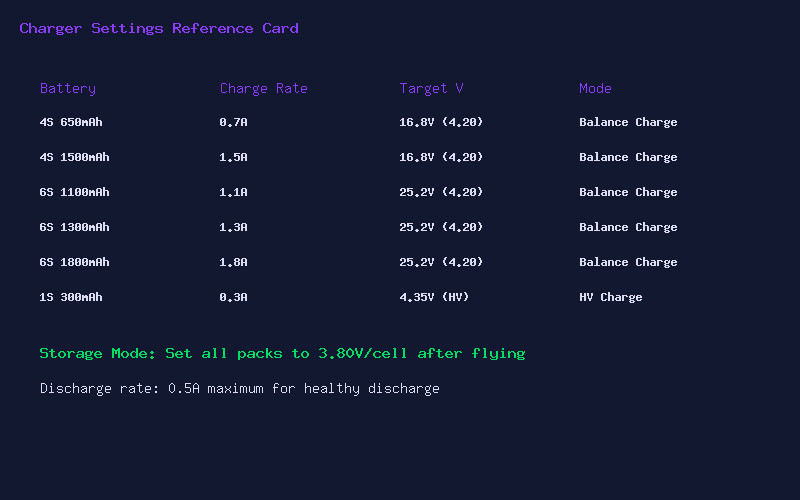
Task: Select the 'Target V' column header
Action: [x=431, y=89]
